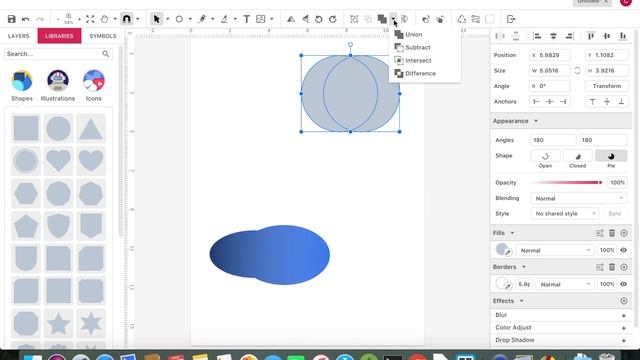Toggle the border visibility eye
Image resolution: width=640 pixels, height=360 pixels.
pyautogui.click(x=623, y=284)
